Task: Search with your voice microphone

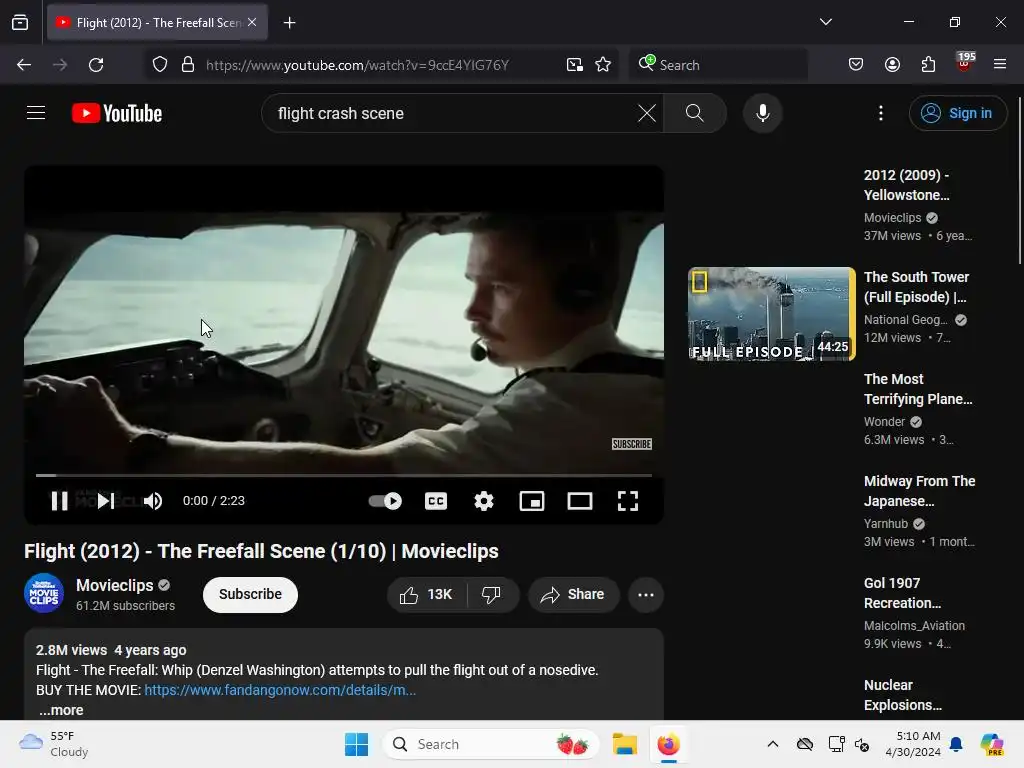Action: coord(762,113)
